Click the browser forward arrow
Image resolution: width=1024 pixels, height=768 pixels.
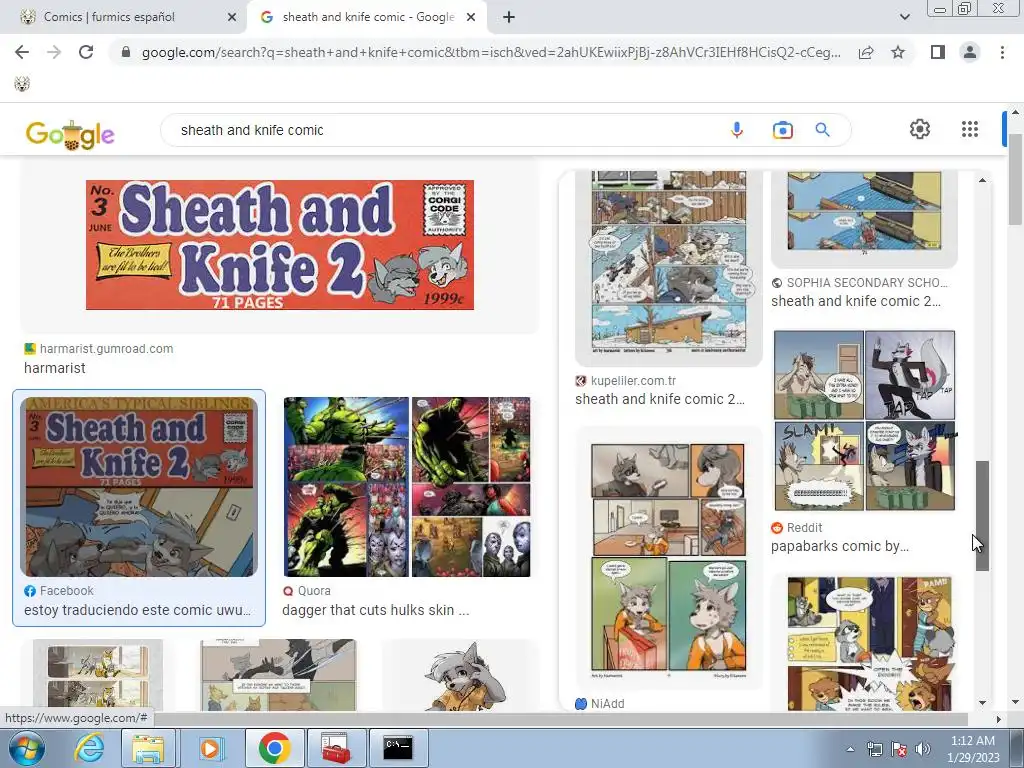pos(54,52)
